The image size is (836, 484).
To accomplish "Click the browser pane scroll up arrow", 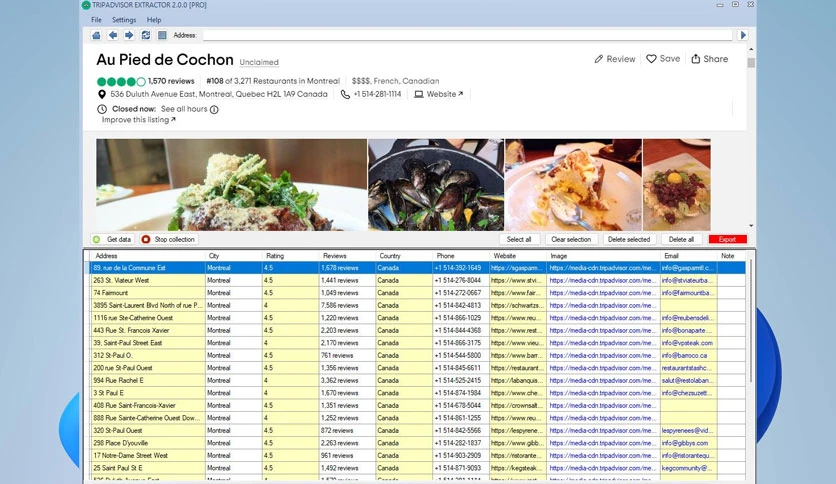I will (751, 49).
